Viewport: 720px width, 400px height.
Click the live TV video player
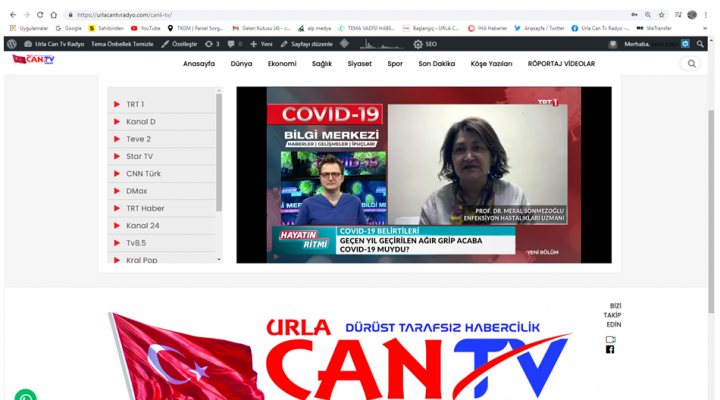pos(423,175)
